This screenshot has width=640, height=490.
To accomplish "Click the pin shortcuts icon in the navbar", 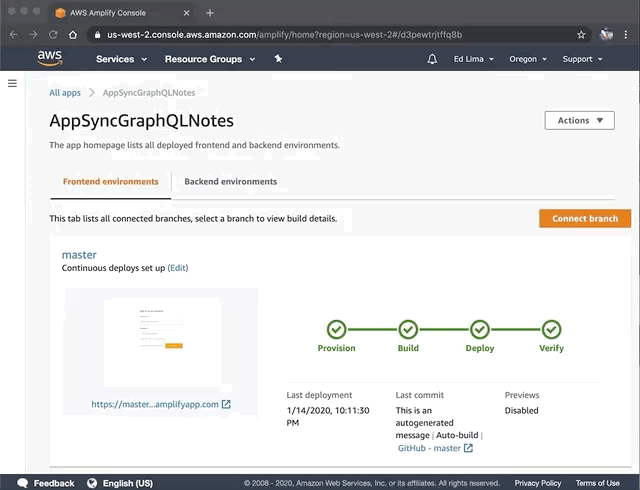I will [x=278, y=59].
